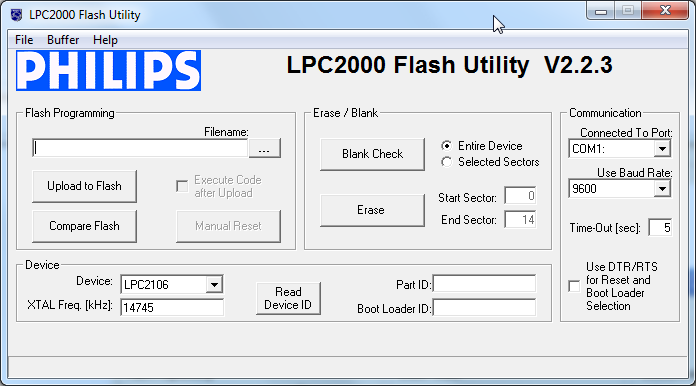Viewport: 696px width, 386px height.
Task: Click the Time-Out seconds field
Action: 660,228
